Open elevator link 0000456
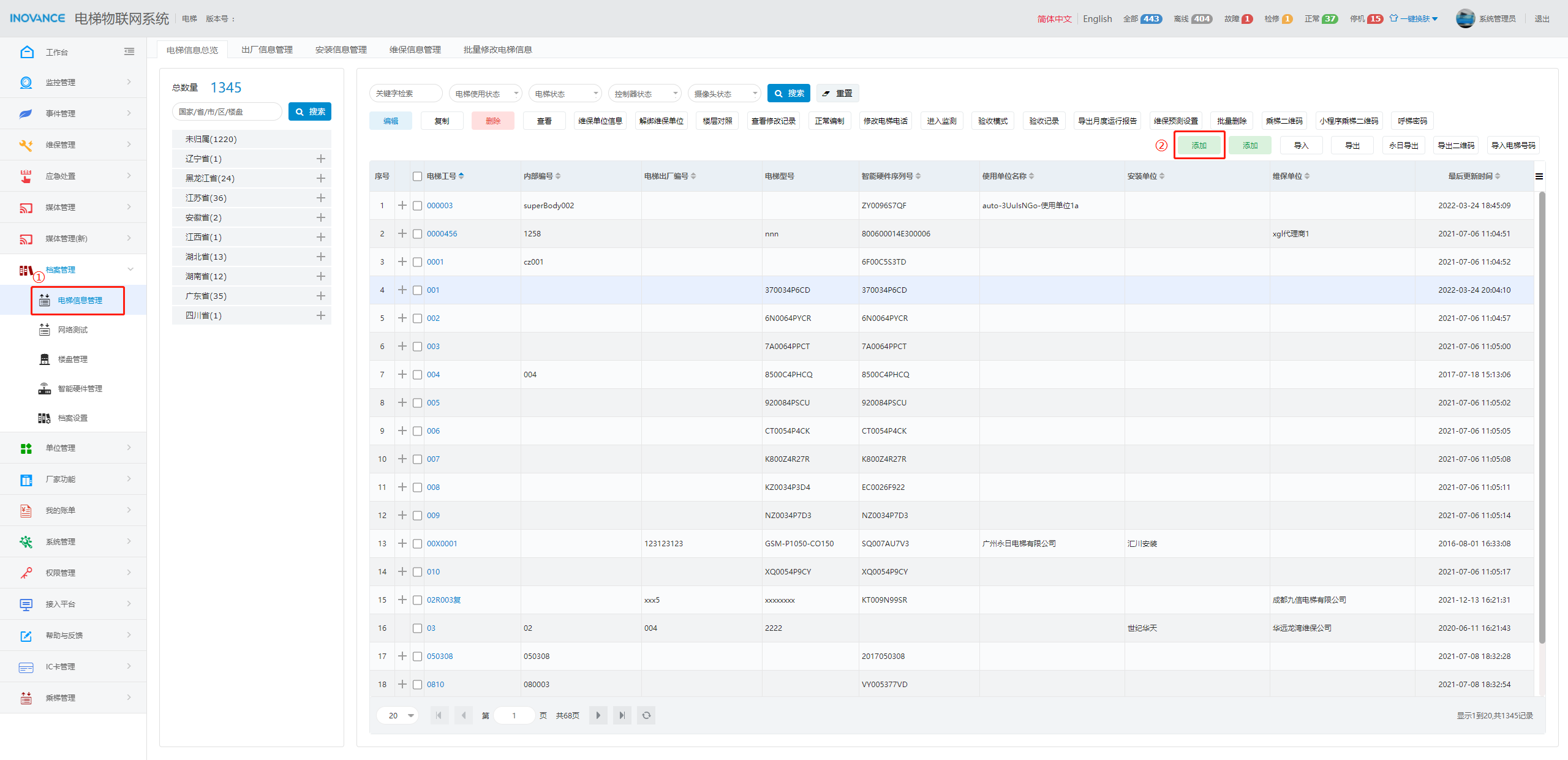This screenshot has height=760, width=1568. pos(442,234)
